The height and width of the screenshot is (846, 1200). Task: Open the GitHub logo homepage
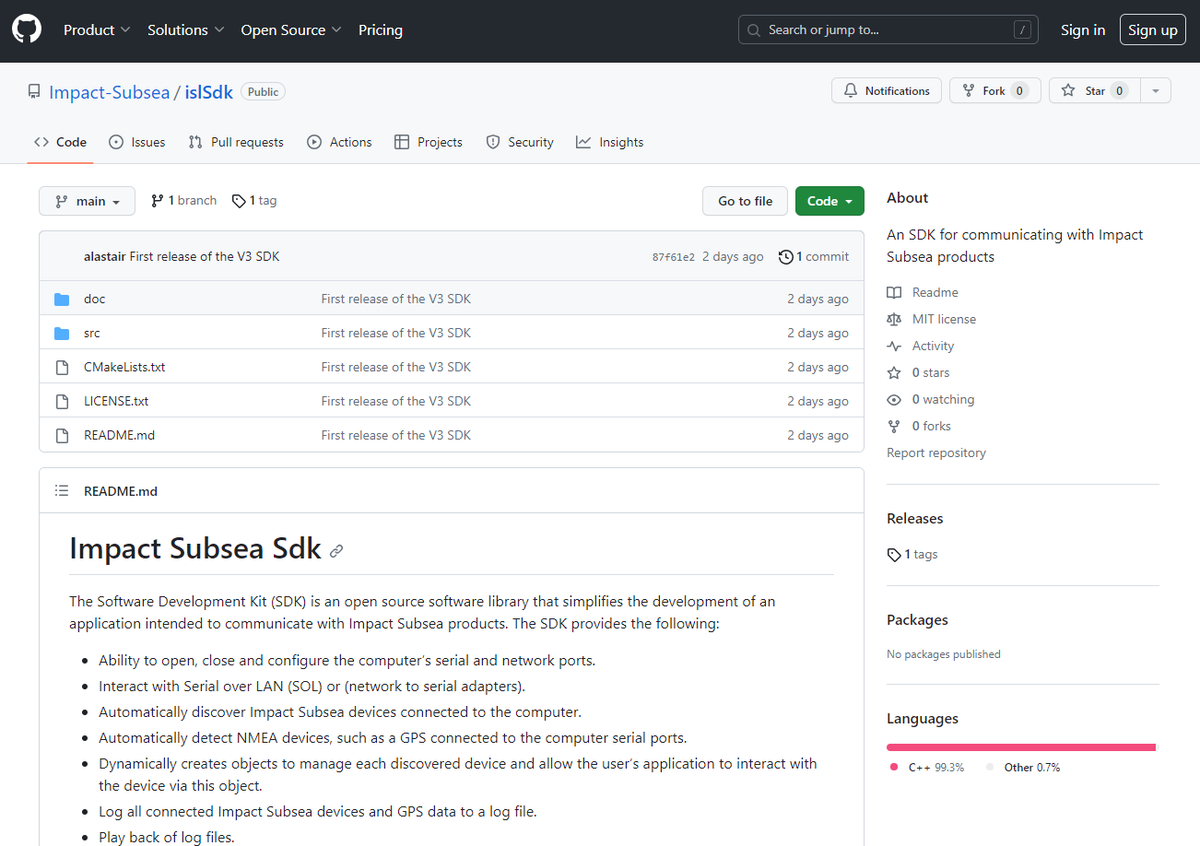point(27,30)
